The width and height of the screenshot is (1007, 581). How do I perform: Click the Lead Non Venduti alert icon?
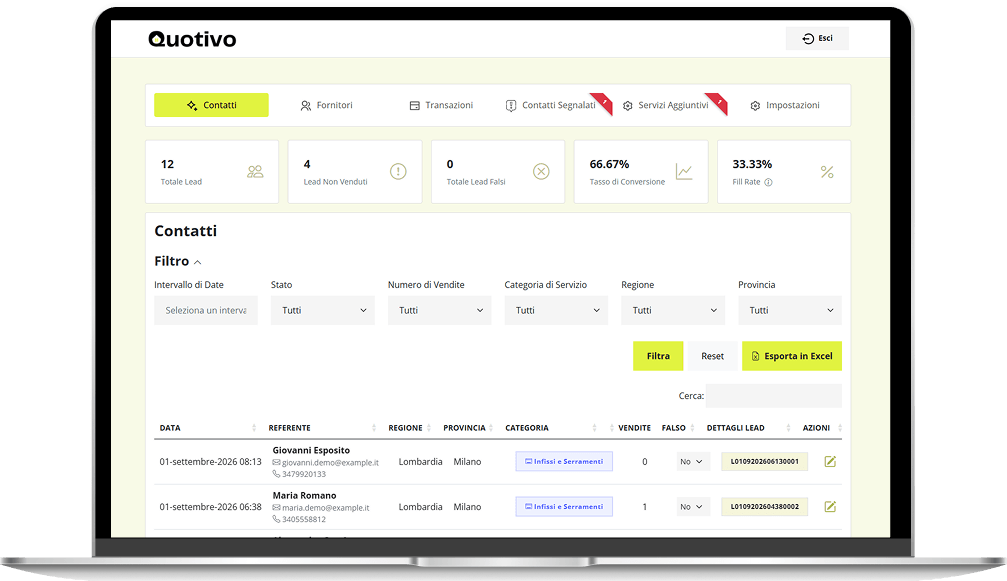point(398,171)
